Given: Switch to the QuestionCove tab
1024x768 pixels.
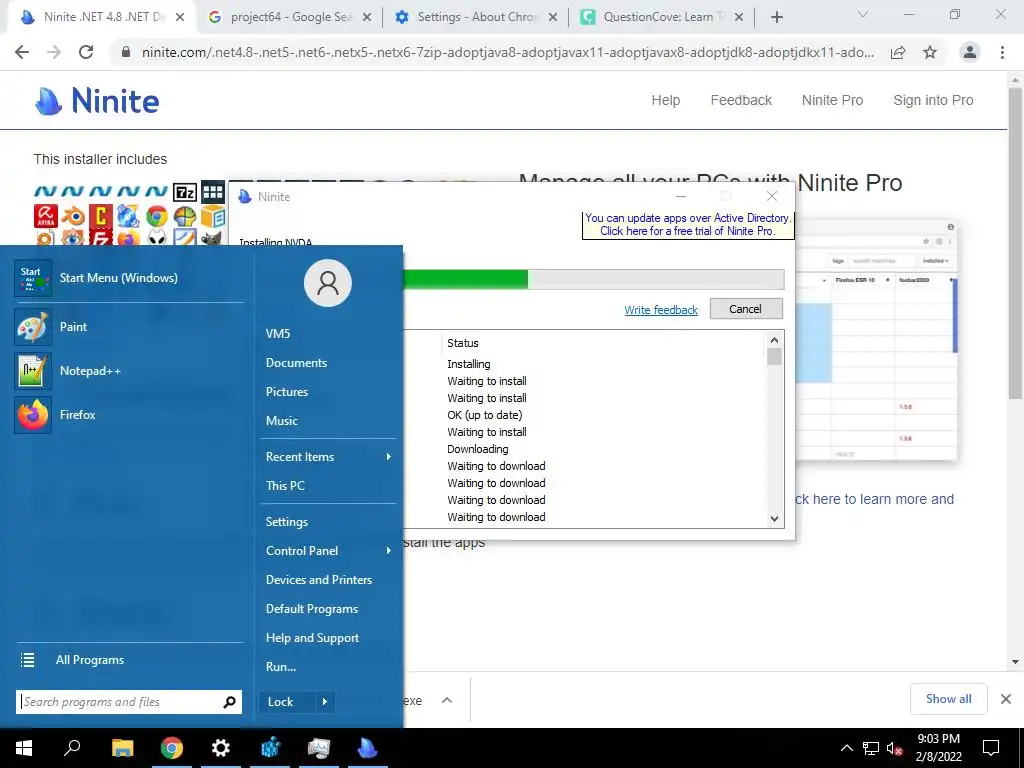Looking at the screenshot, I should click(664, 17).
